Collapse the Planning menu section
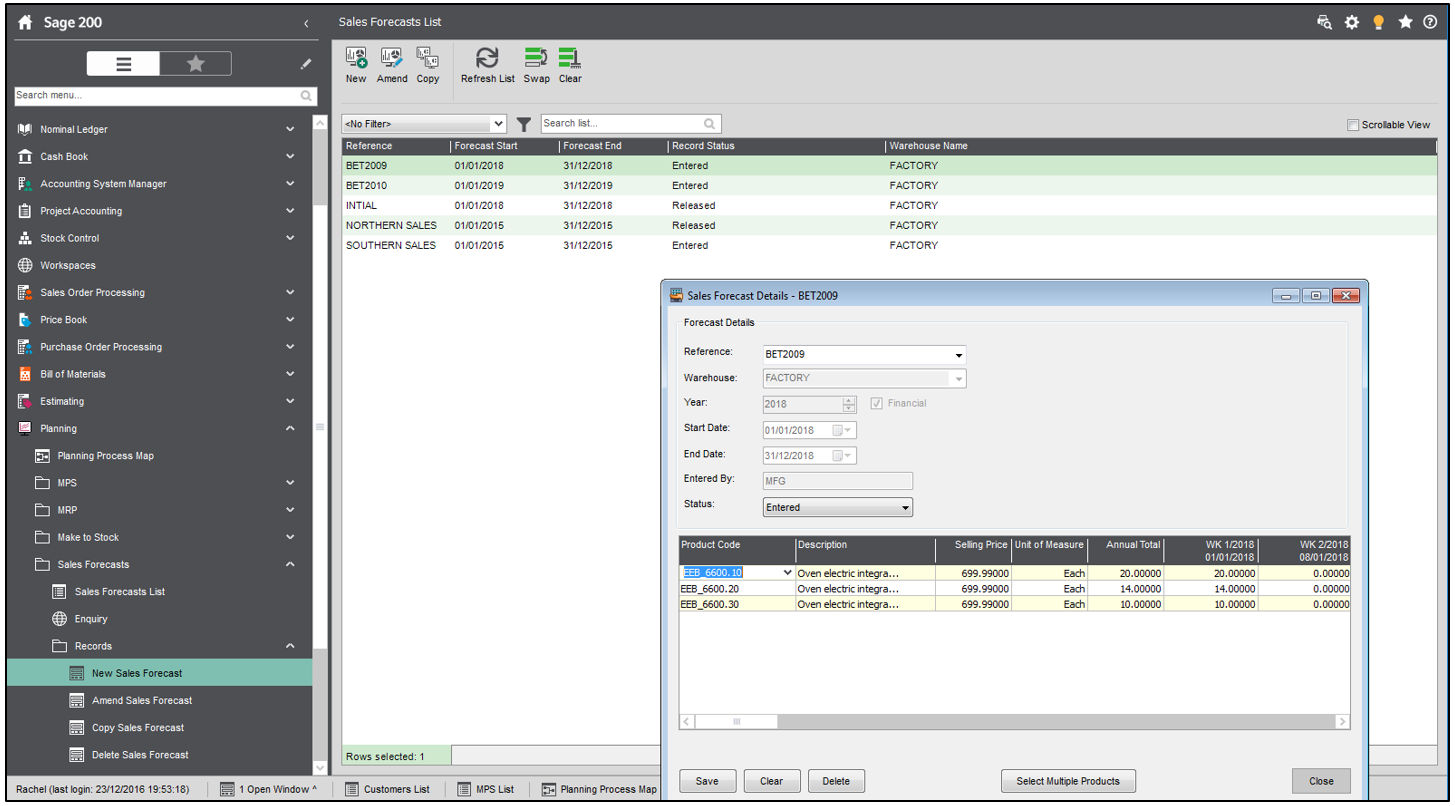The width and height of the screenshot is (1455, 806). (290, 428)
